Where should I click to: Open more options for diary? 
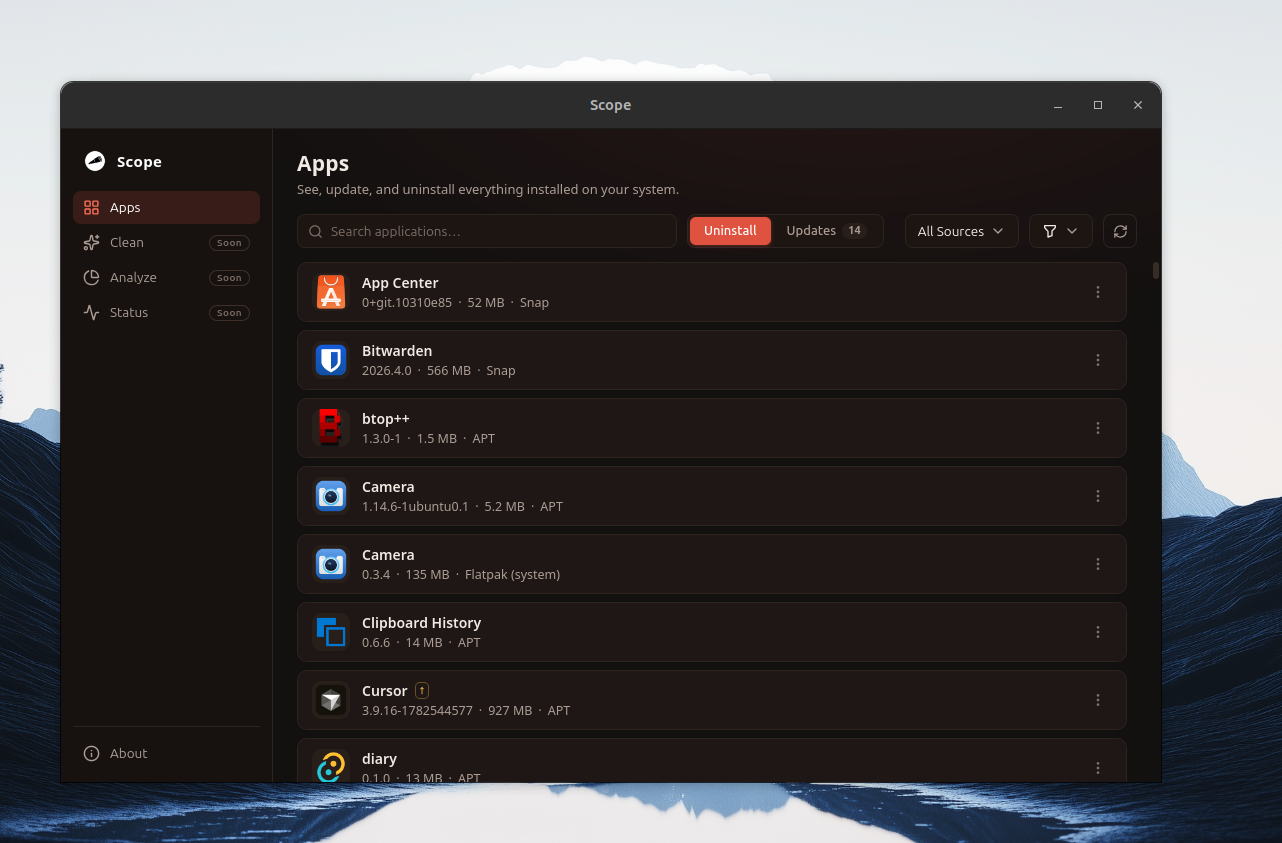point(1098,768)
